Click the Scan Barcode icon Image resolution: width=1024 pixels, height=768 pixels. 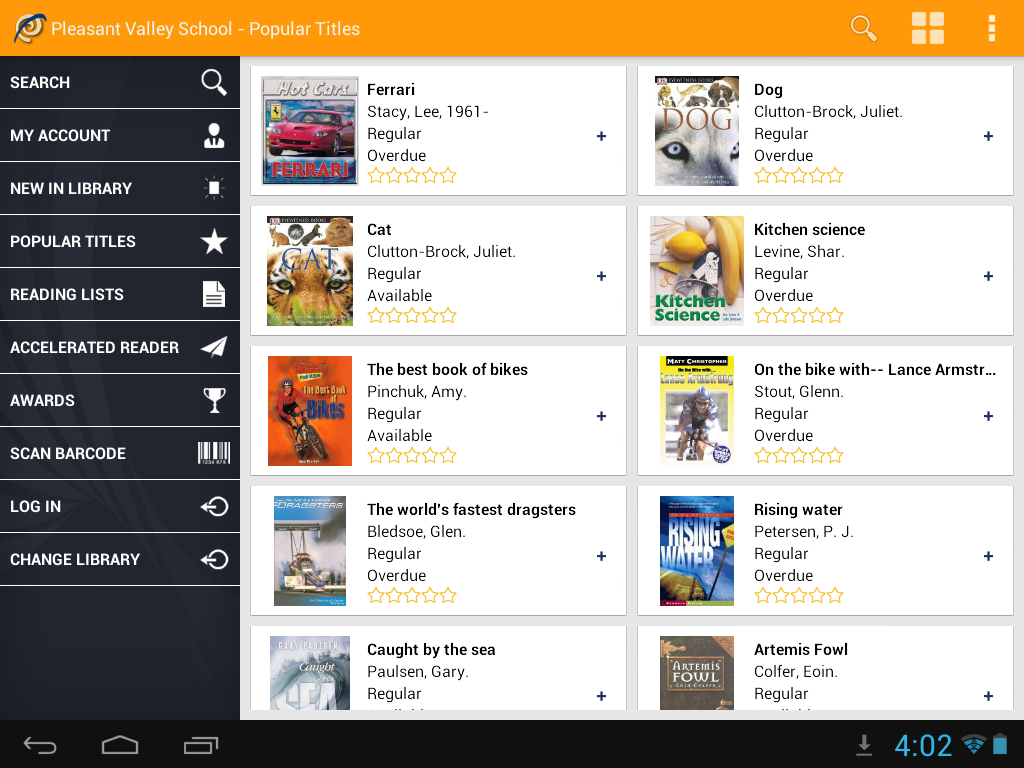pyautogui.click(x=214, y=453)
